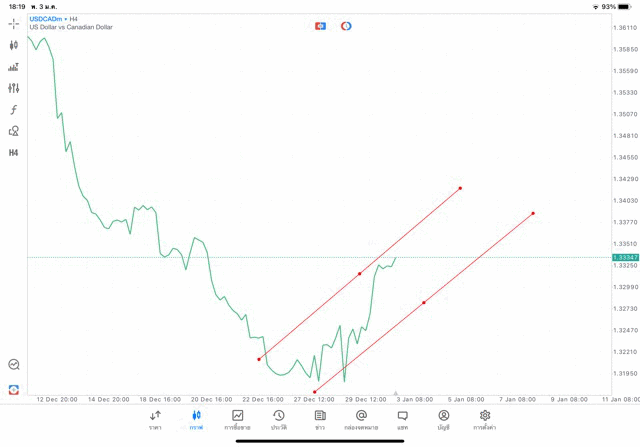Open the กล่องจดหมาย mailbox tab
Image resolution: width=640 pixels, height=447 pixels.
click(x=361, y=419)
